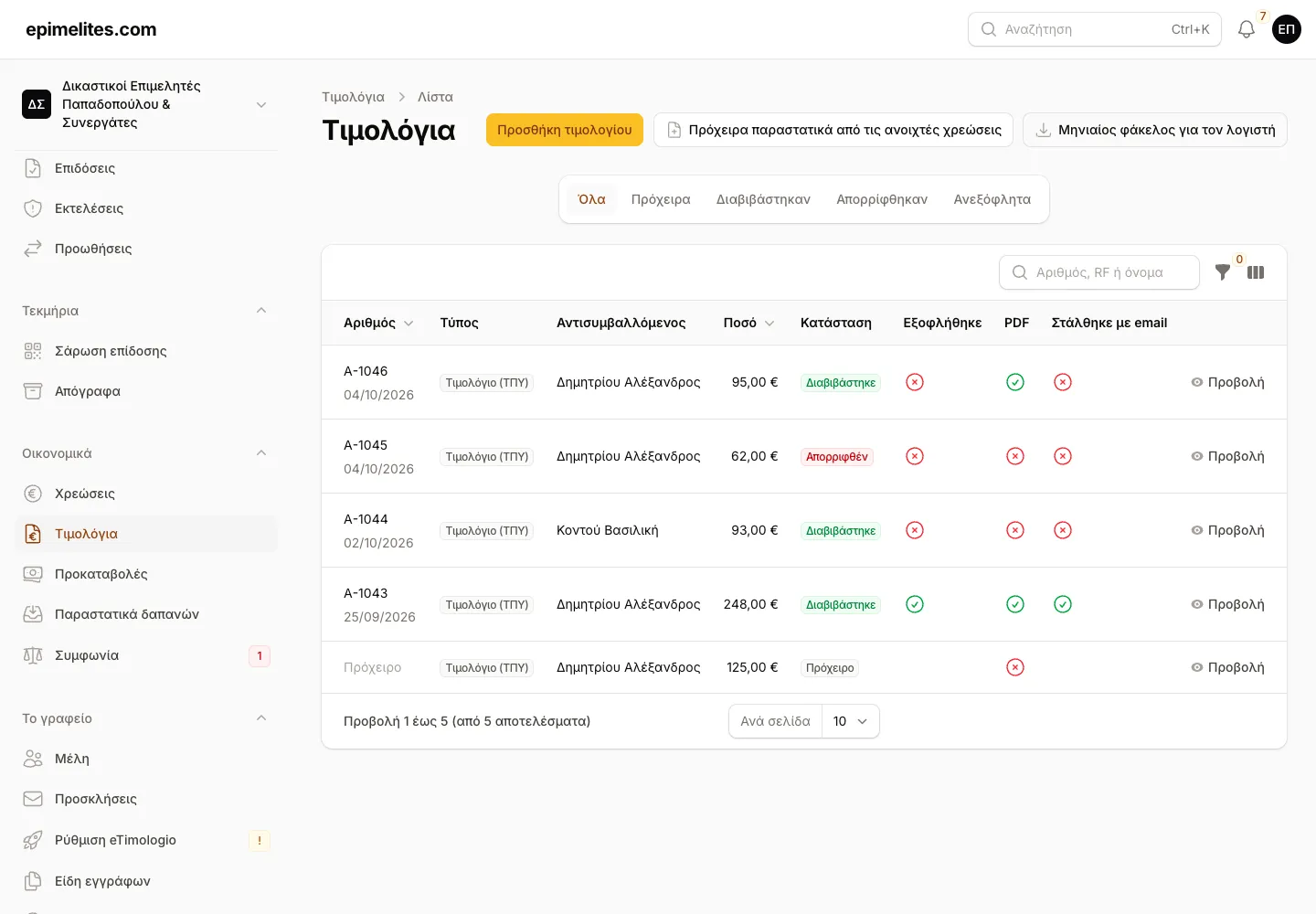Screen dimensions: 1316x914
Task: Open the ΕΠ user avatar menu
Action: pos(1287,29)
